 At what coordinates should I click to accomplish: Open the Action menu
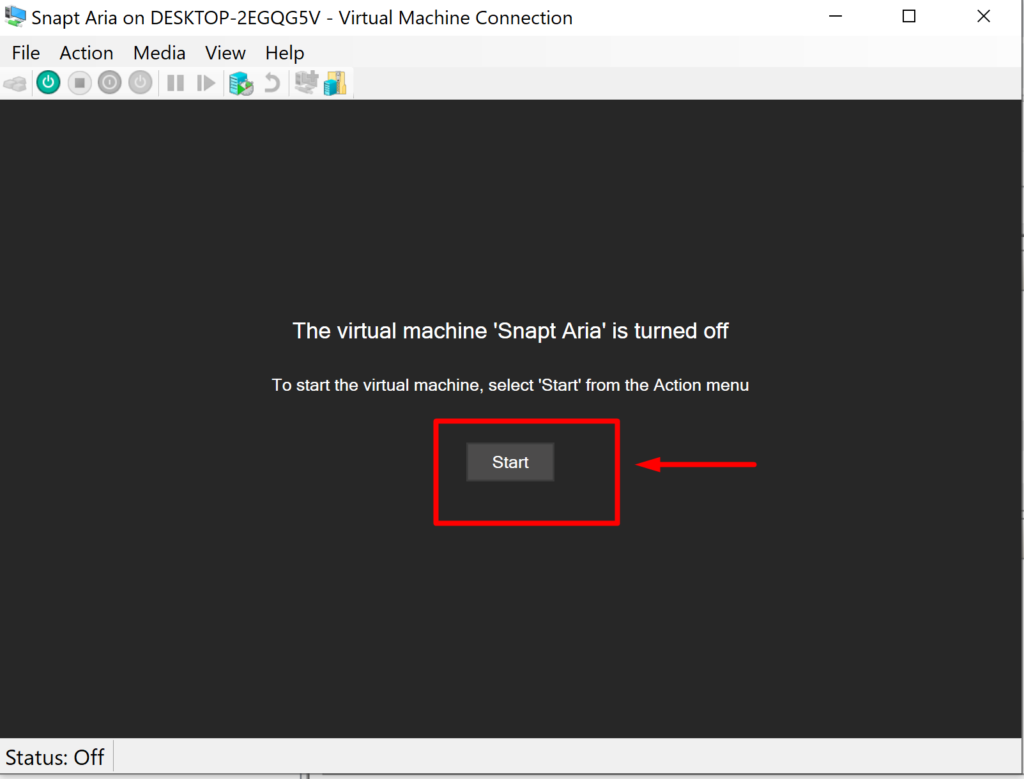(x=86, y=53)
